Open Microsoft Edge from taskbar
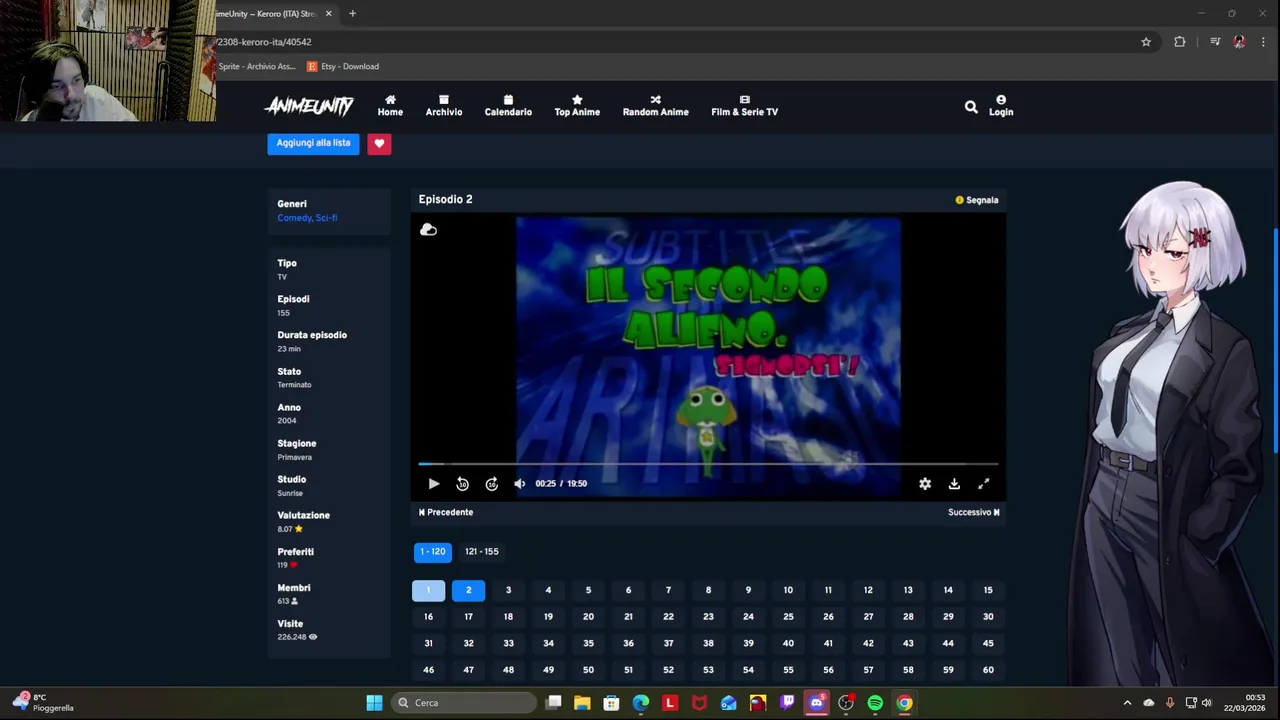 pyautogui.click(x=640, y=703)
